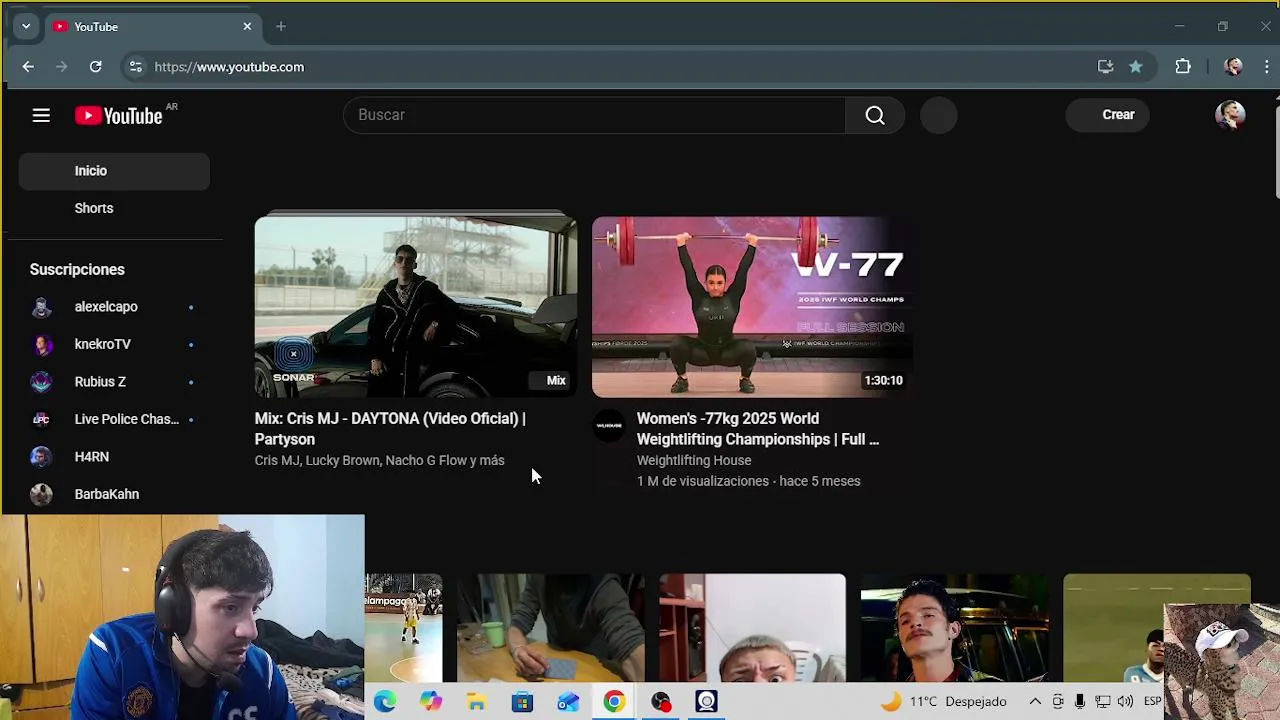Image resolution: width=1280 pixels, height=720 pixels.
Task: Open the Chrome extensions puzzle icon
Action: (1183, 67)
